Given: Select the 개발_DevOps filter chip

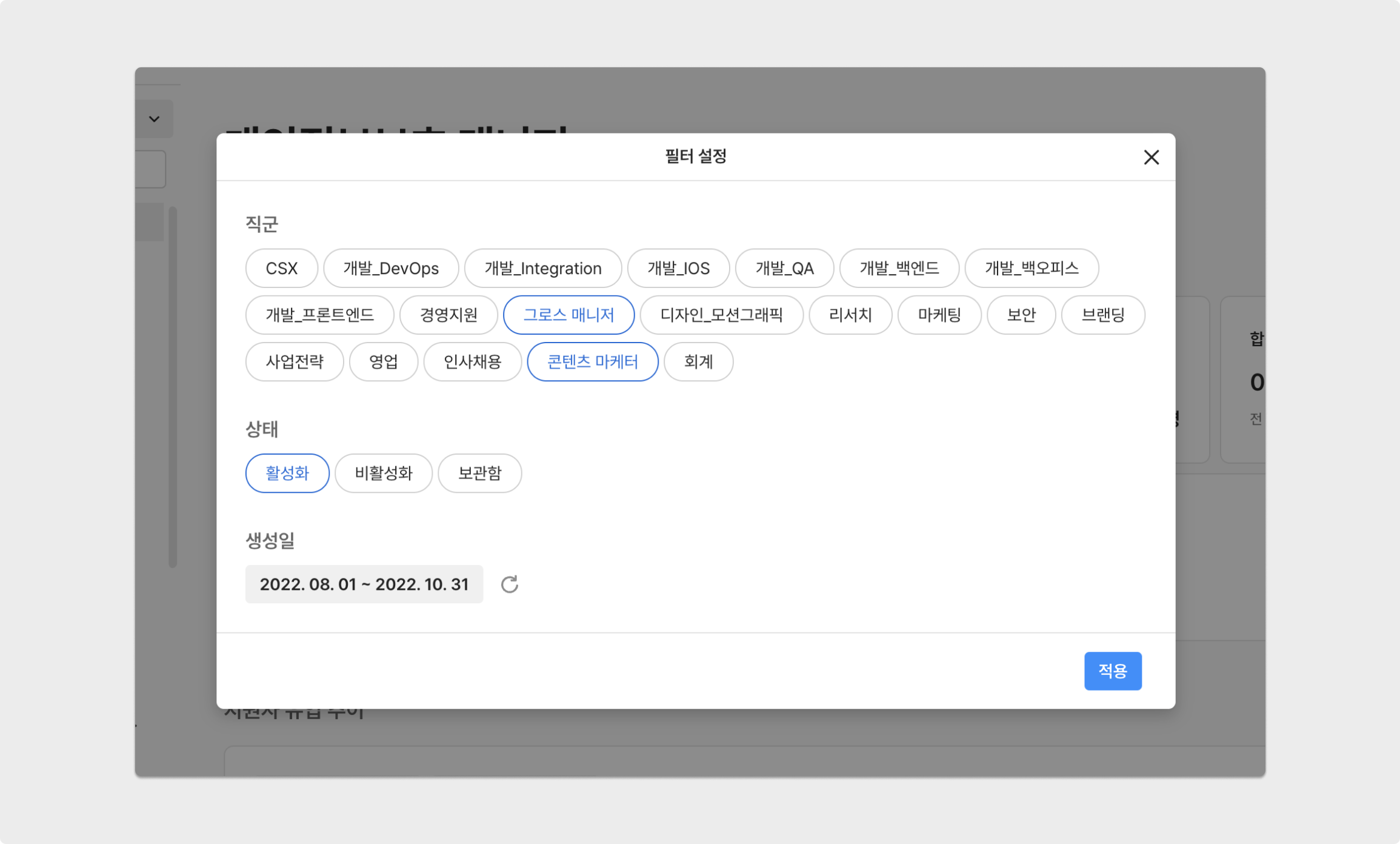Looking at the screenshot, I should click(391, 268).
